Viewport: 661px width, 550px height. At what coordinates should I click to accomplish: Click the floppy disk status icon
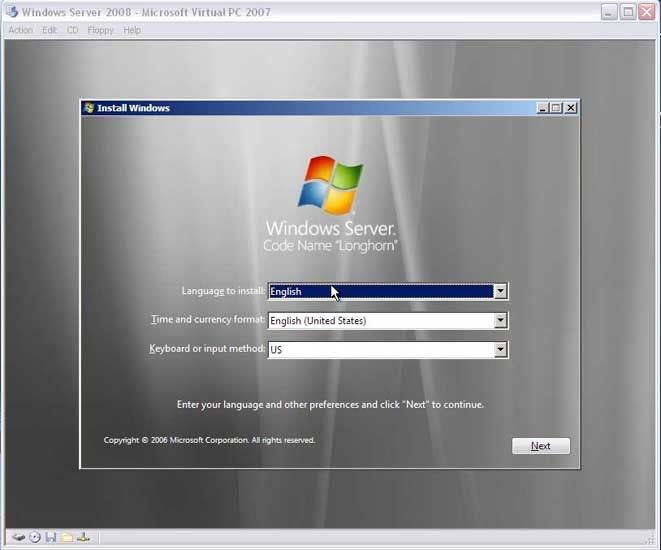[x=51, y=537]
